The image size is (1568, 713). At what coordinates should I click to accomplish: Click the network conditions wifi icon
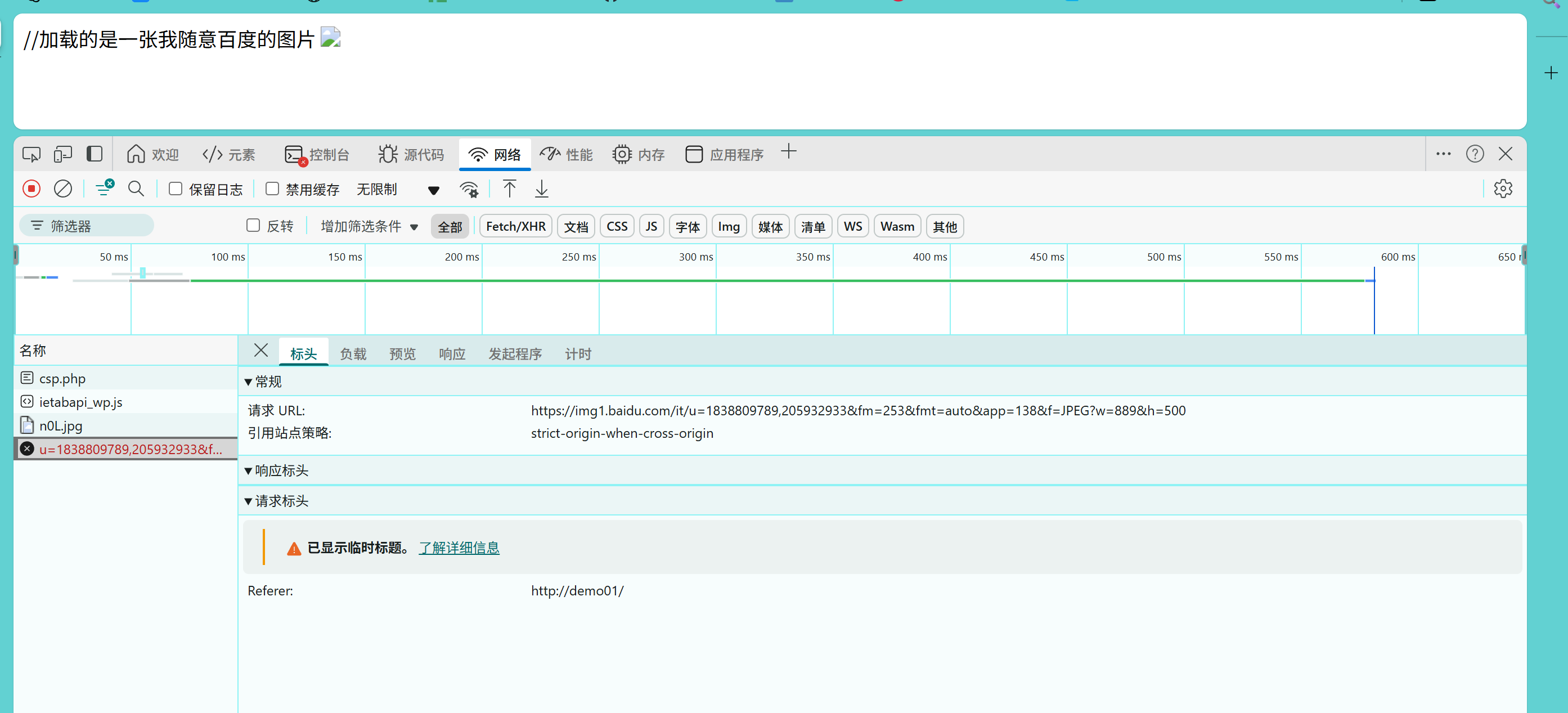[469, 189]
